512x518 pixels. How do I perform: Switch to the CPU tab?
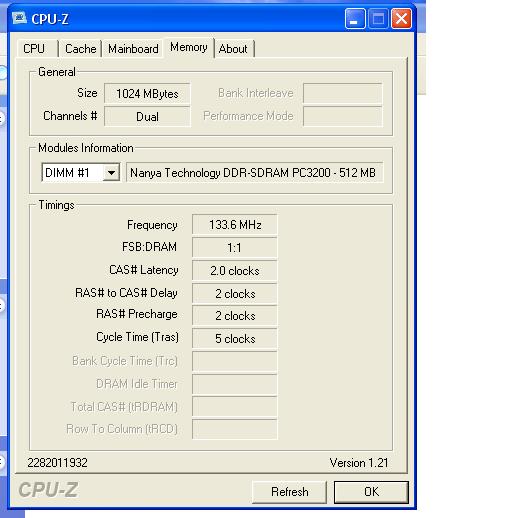(x=37, y=49)
